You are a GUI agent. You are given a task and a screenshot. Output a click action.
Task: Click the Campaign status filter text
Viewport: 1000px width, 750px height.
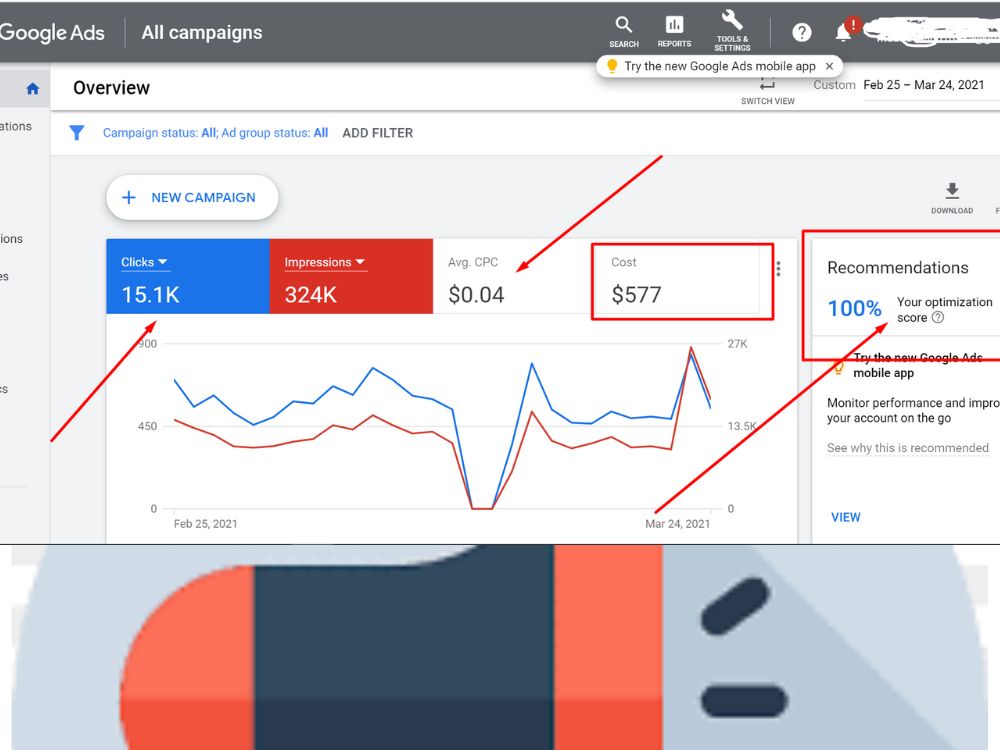point(216,133)
